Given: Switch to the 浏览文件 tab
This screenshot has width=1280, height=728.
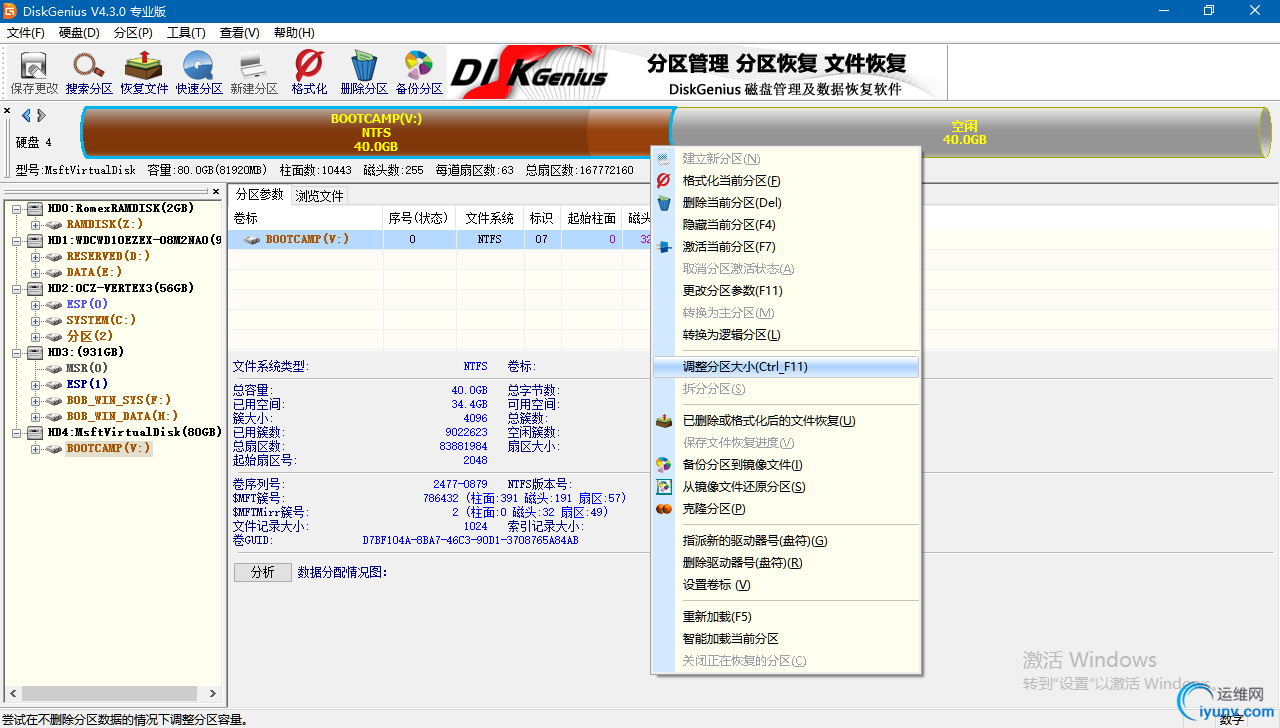Looking at the screenshot, I should [x=319, y=196].
